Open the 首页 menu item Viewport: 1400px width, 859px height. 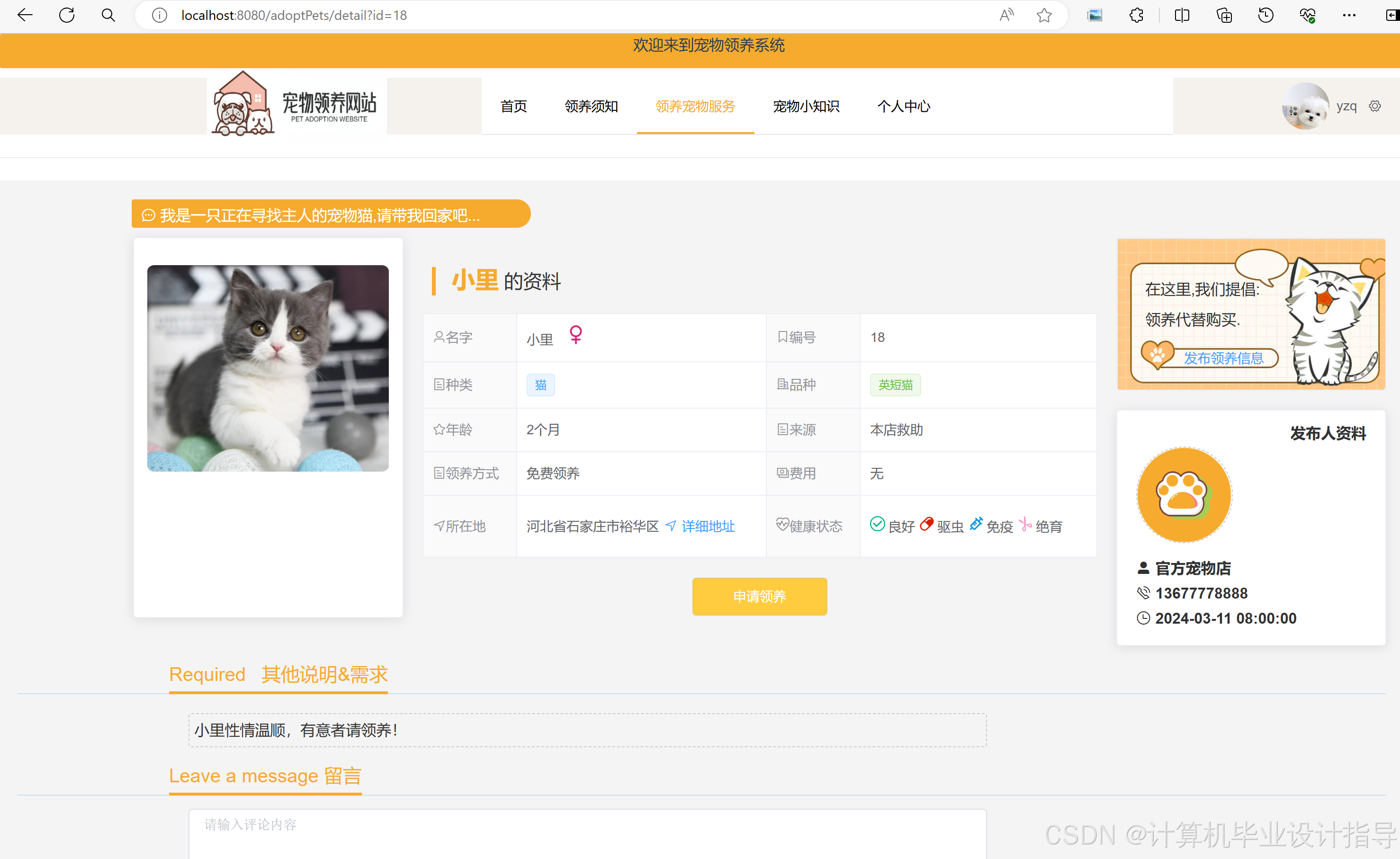click(x=514, y=106)
